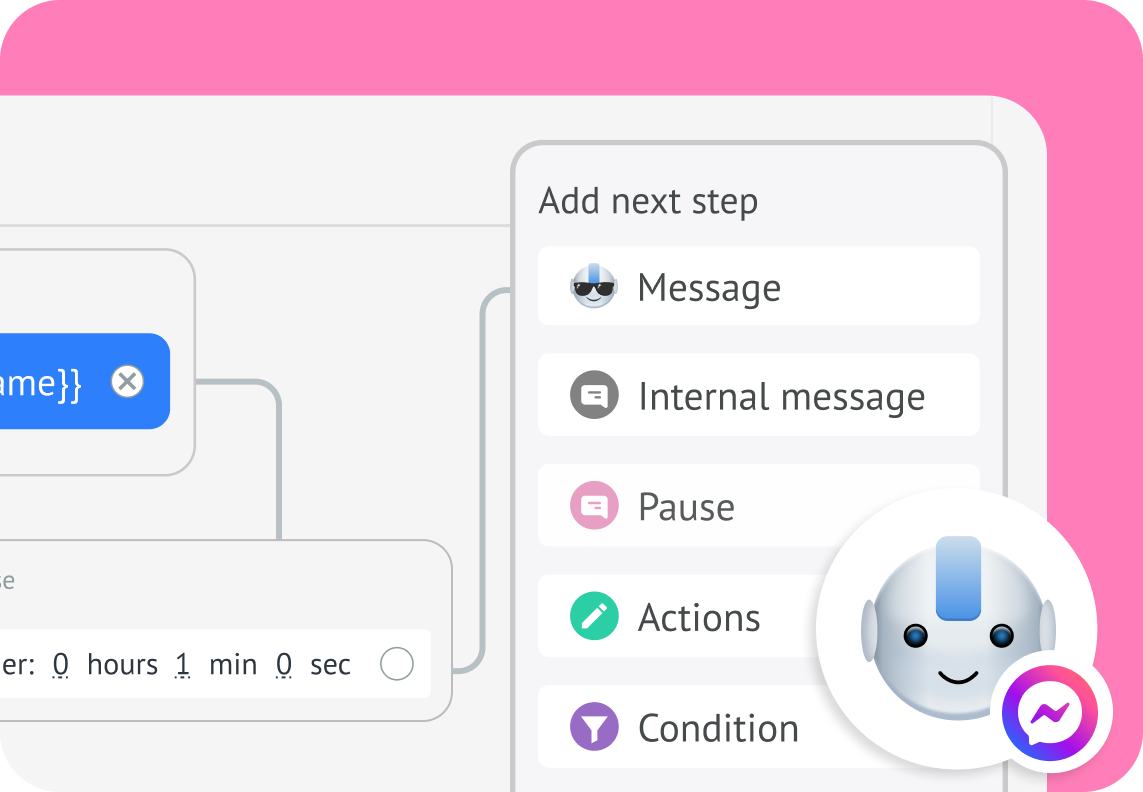
Task: Choose the Message step option
Action: [758, 286]
